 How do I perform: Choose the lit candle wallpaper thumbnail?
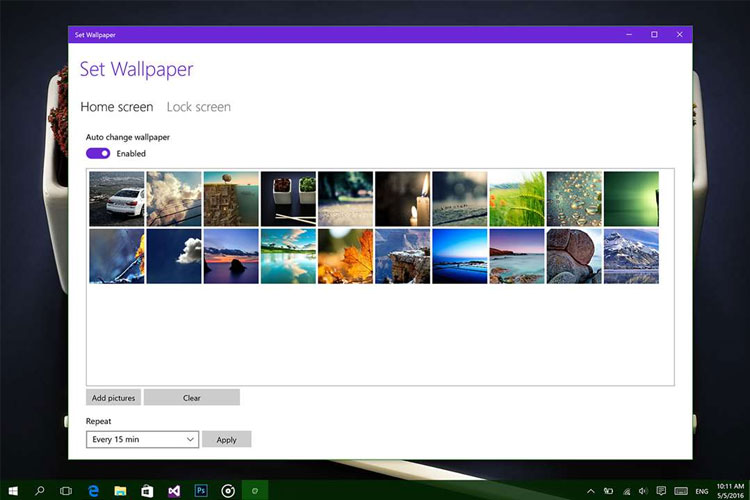(x=402, y=198)
